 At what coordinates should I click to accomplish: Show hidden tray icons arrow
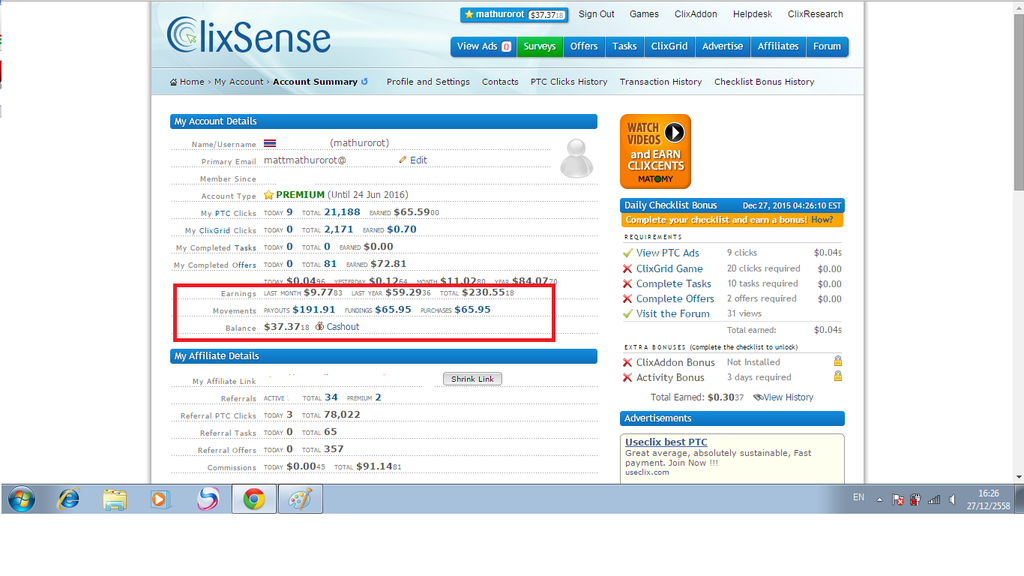tap(880, 500)
